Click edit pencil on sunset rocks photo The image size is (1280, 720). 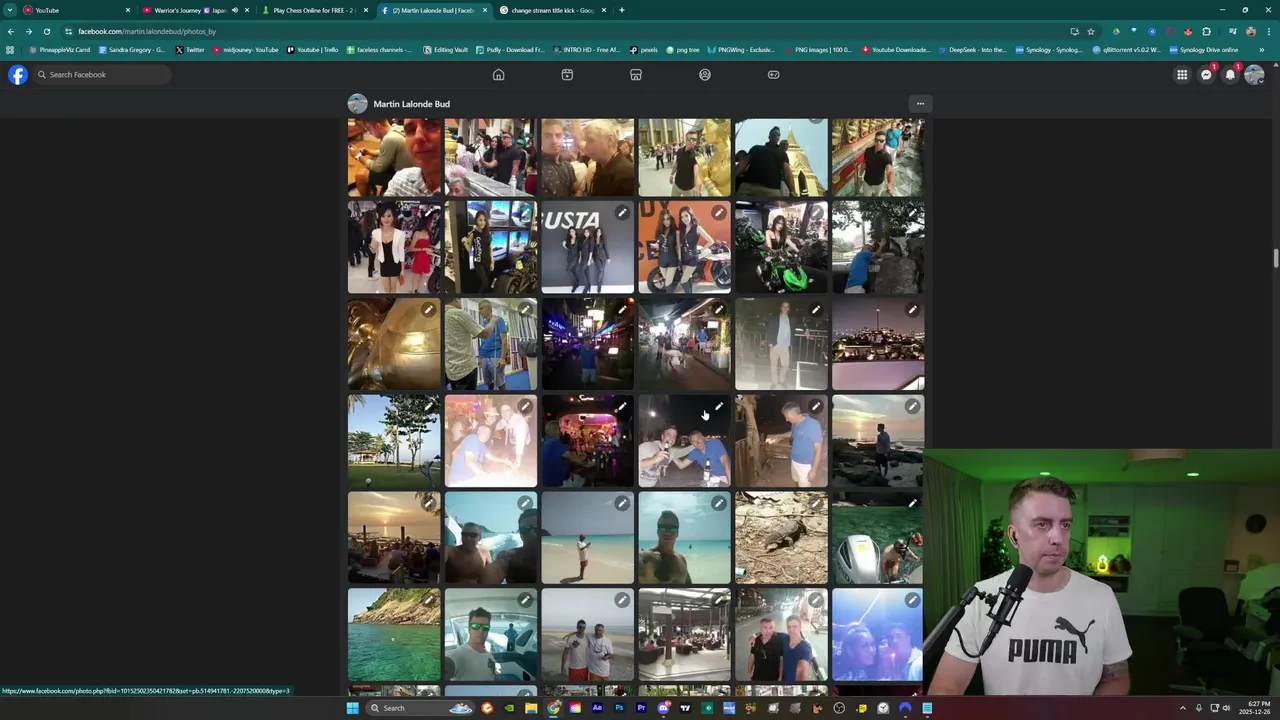(x=912, y=407)
